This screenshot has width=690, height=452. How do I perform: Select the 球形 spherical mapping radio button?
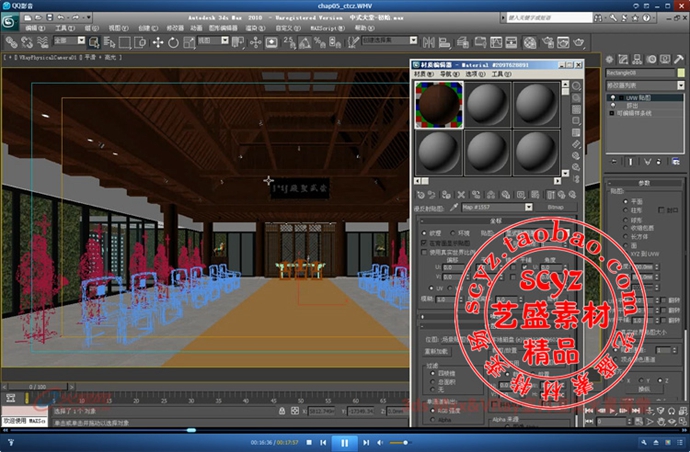tap(625, 220)
